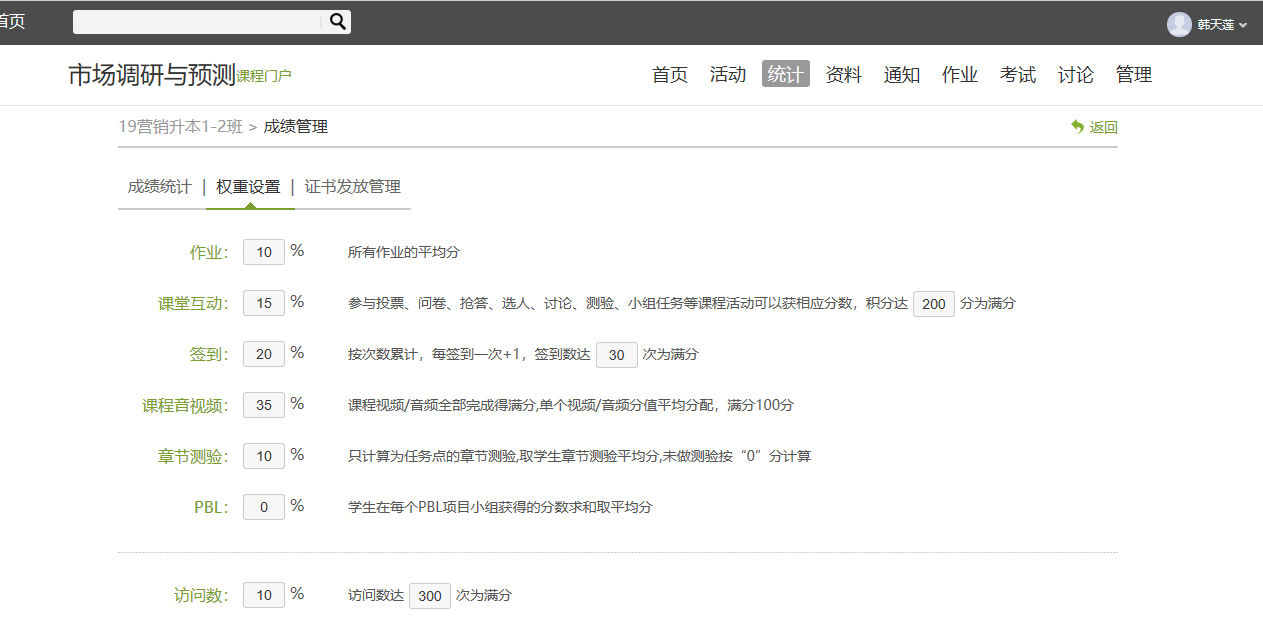This screenshot has height=627, width=1263.
Task: Select the 权重设置 tab
Action: (248, 187)
